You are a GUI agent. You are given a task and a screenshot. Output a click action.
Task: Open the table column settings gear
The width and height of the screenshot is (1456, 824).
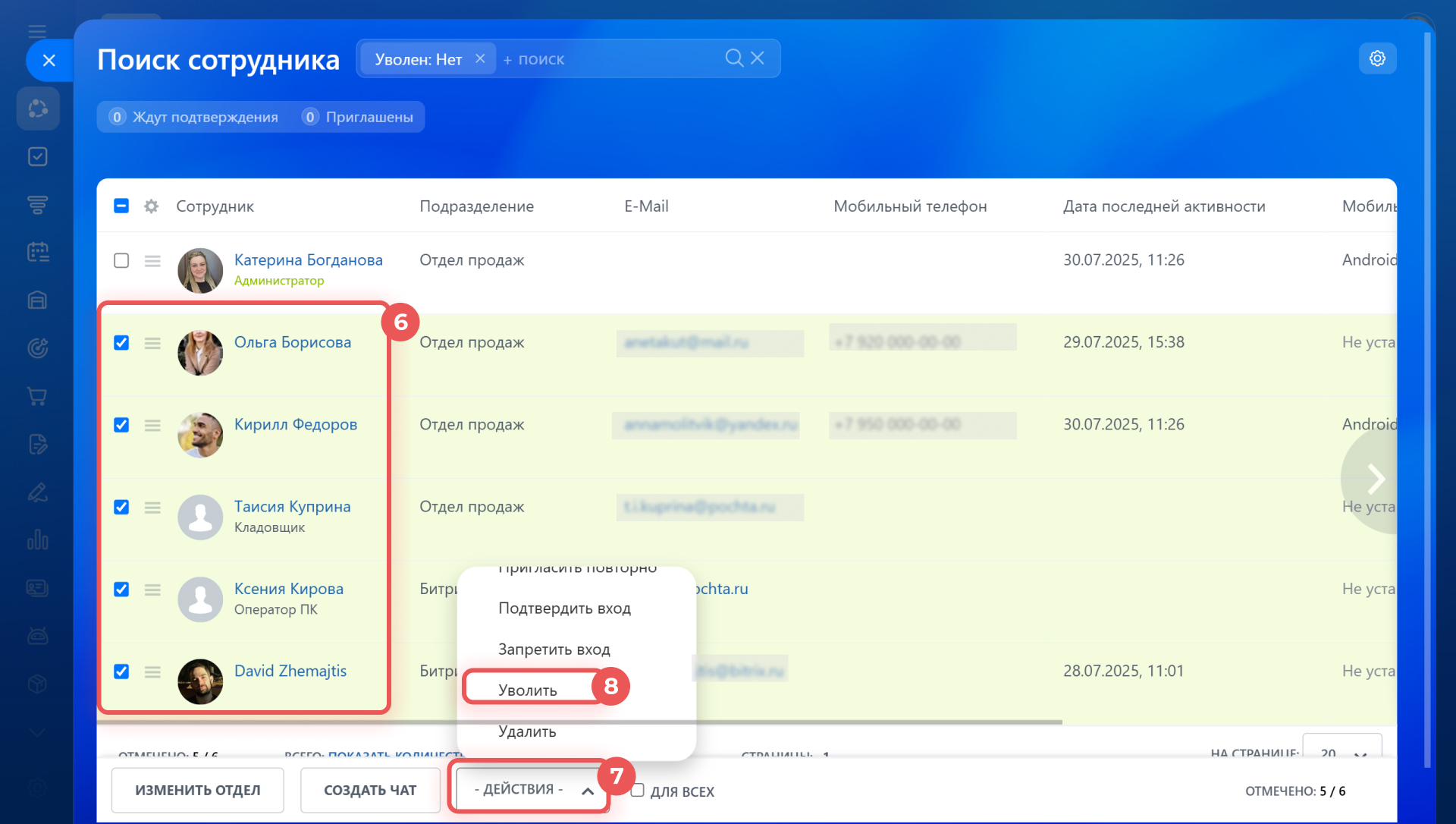151,206
